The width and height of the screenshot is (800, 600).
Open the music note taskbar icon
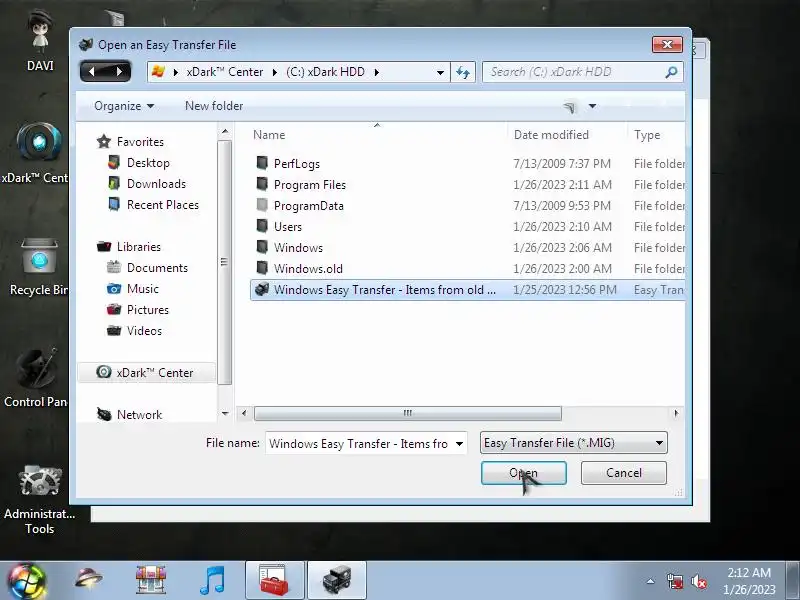pyautogui.click(x=212, y=581)
